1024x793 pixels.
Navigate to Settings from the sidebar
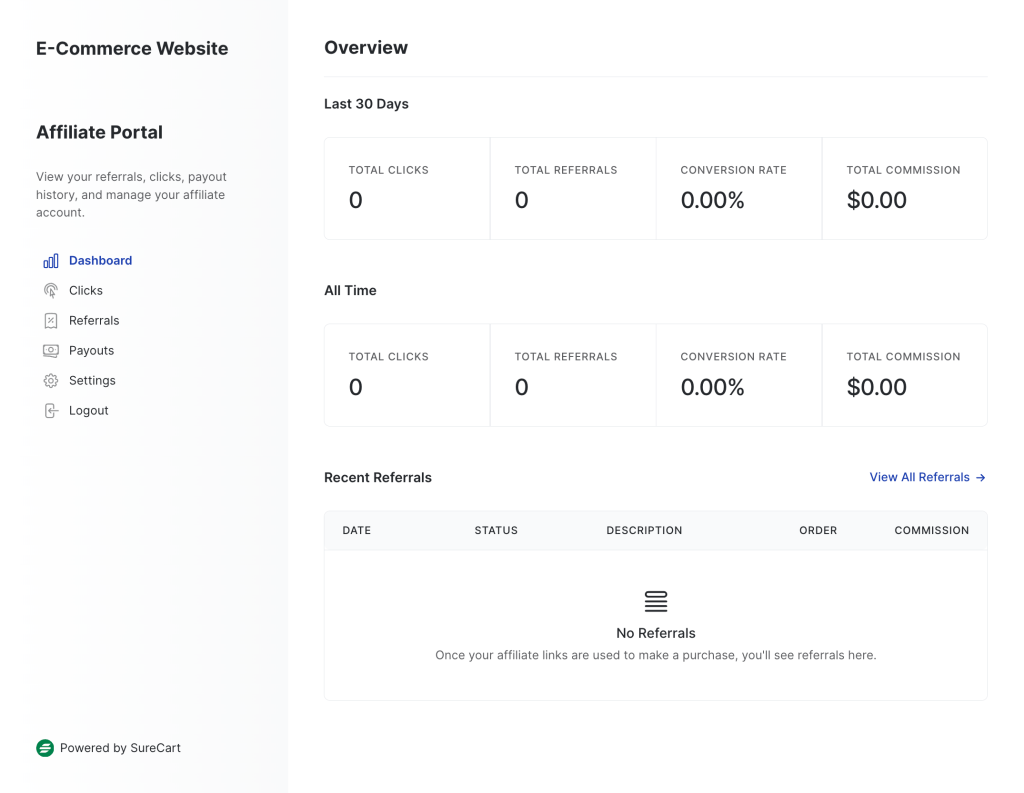[93, 380]
